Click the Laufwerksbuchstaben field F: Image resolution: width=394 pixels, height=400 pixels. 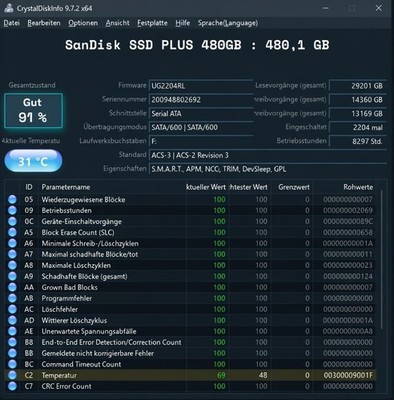pos(201,141)
